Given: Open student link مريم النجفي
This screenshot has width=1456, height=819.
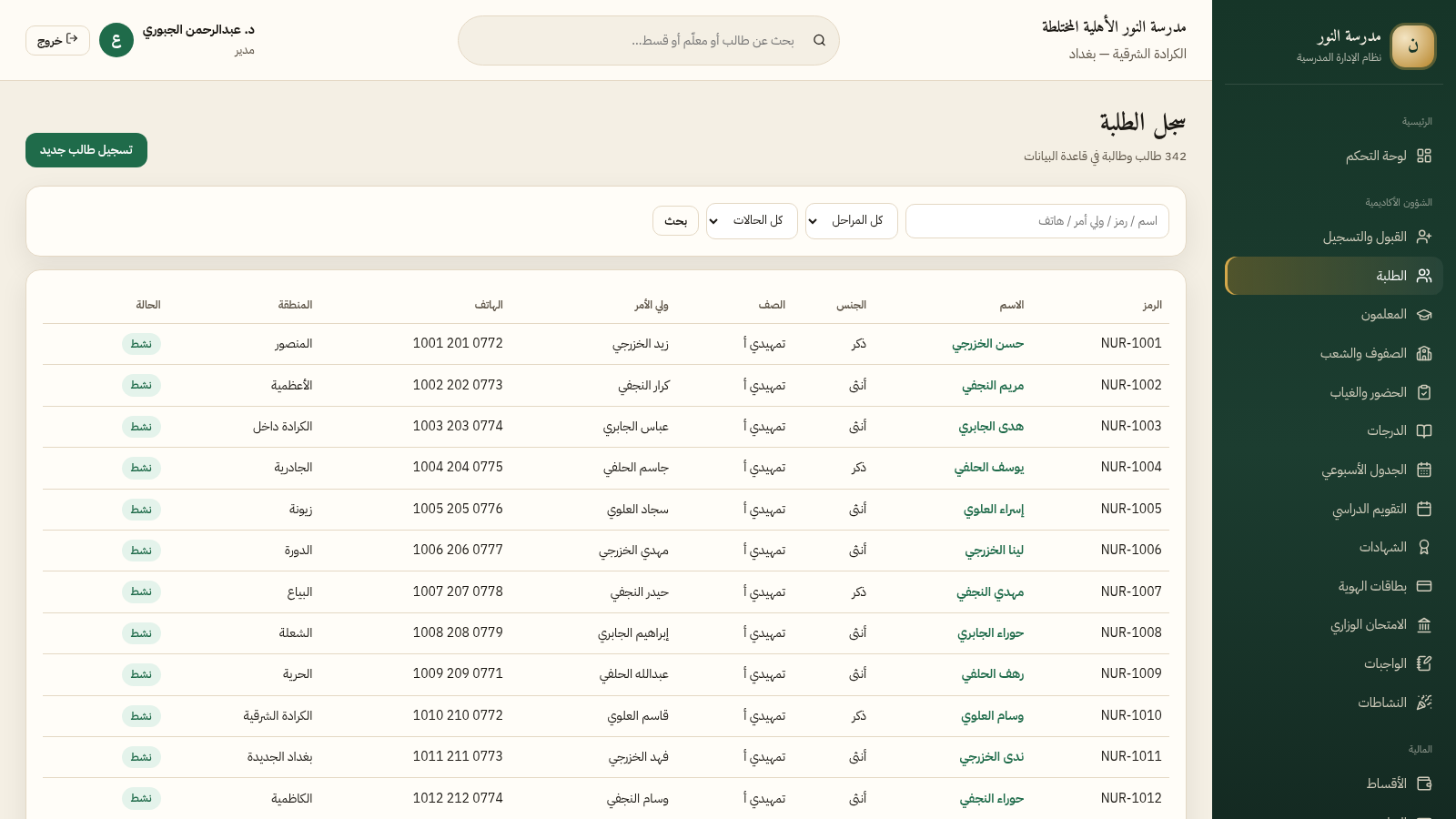Looking at the screenshot, I should pyautogui.click(x=993, y=386).
